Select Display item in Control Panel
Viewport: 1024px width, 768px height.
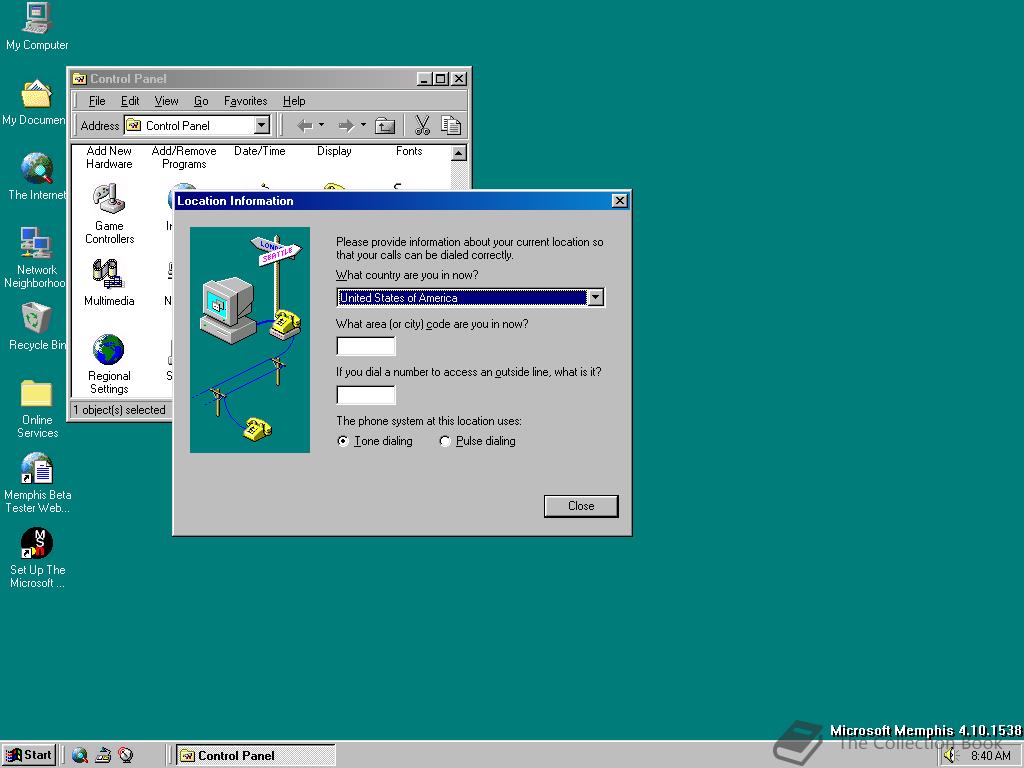(334, 151)
